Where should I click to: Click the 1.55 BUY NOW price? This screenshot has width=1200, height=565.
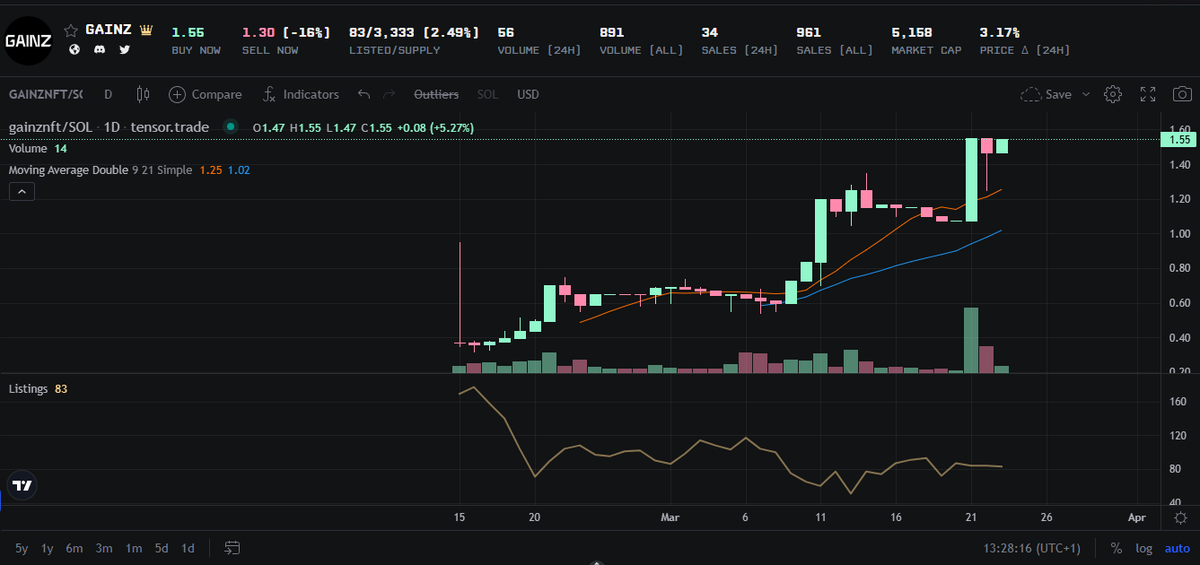tap(188, 32)
